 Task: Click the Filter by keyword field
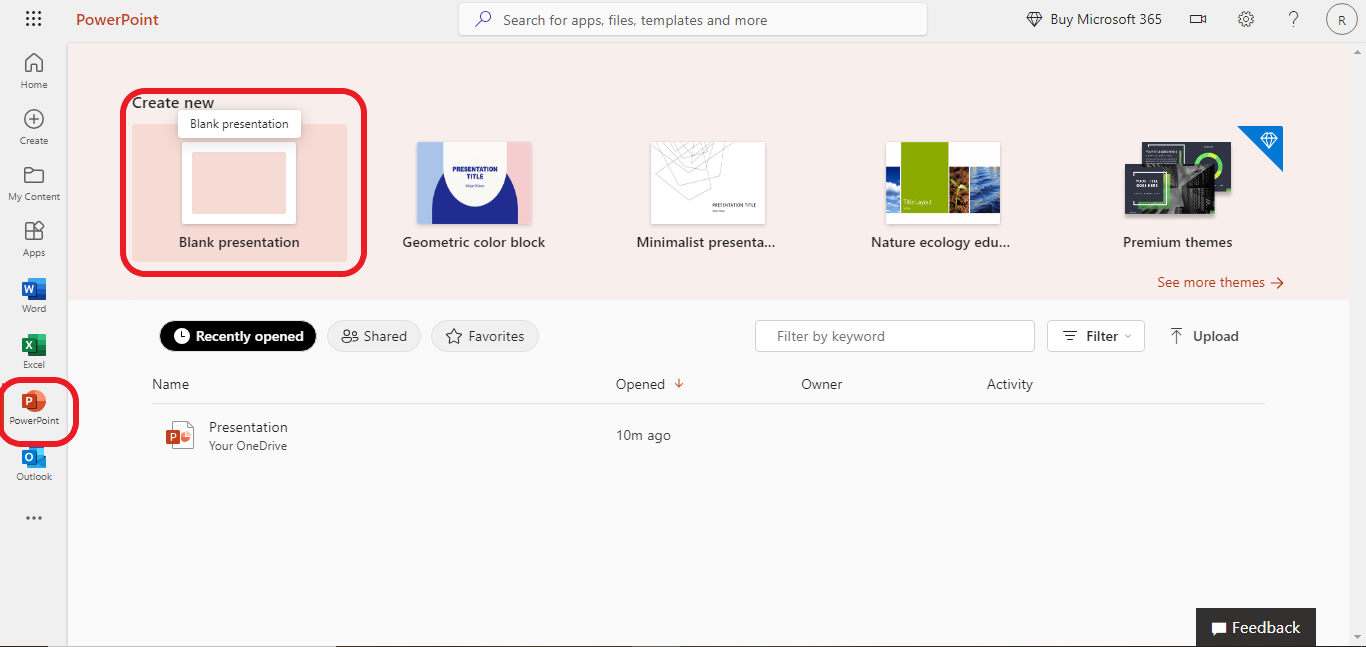(895, 336)
